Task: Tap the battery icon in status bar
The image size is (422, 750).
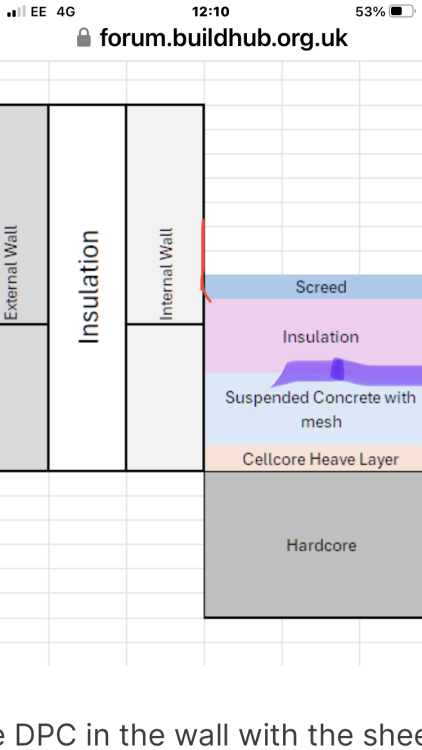Action: pyautogui.click(x=402, y=11)
